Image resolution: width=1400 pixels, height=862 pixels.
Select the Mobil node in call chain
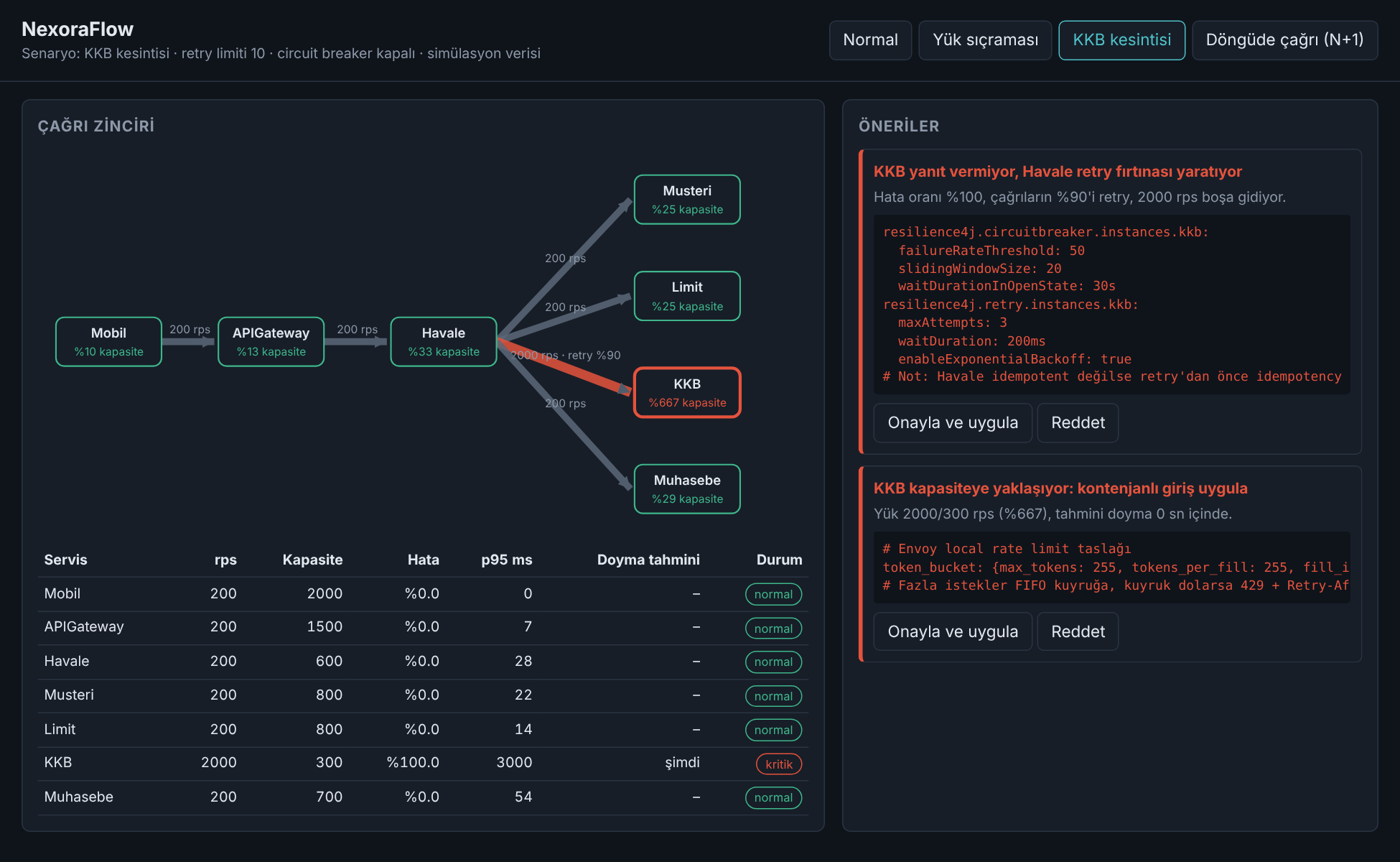pos(108,342)
